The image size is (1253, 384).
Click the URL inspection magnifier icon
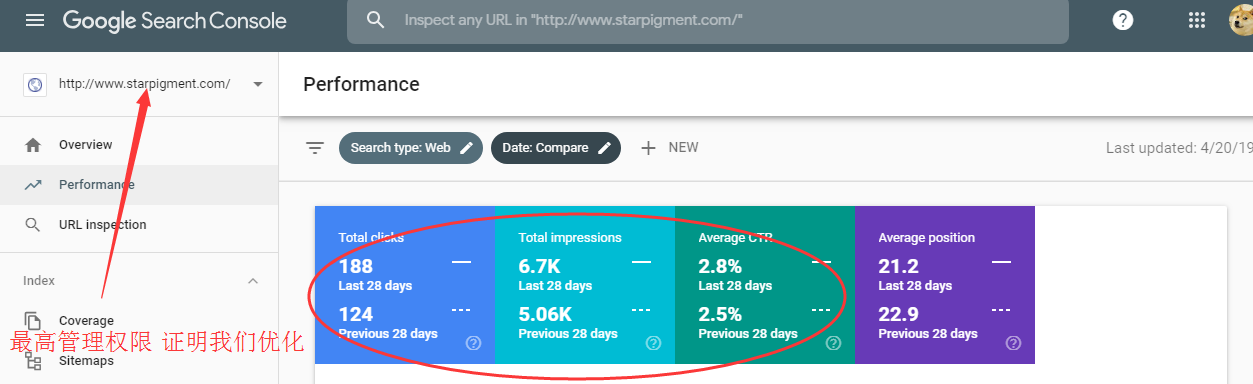pyautogui.click(x=33, y=225)
